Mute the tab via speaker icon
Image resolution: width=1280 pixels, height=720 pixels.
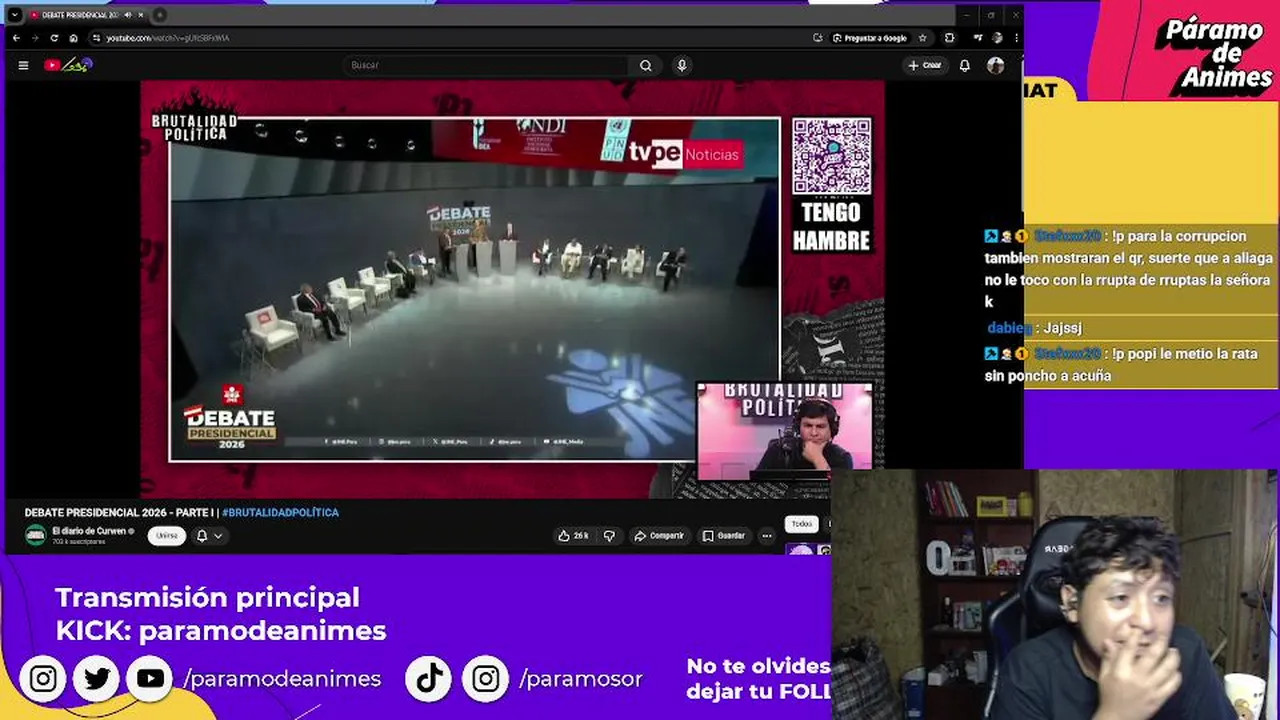tap(127, 15)
